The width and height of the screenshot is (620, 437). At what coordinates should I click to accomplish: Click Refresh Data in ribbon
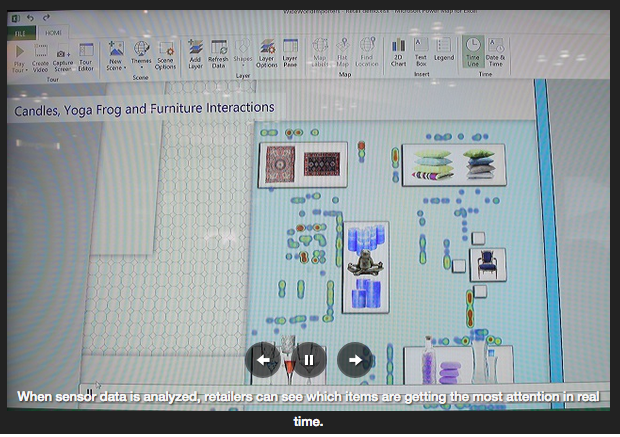click(x=218, y=54)
